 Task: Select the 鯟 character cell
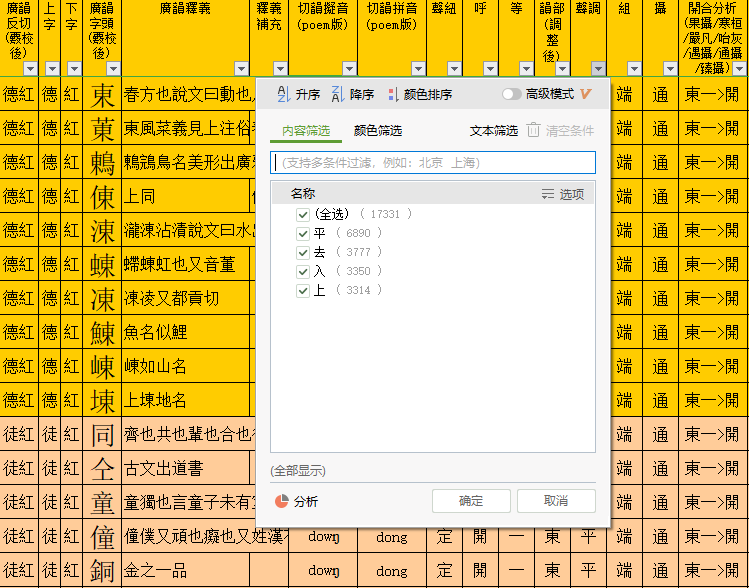coord(102,332)
